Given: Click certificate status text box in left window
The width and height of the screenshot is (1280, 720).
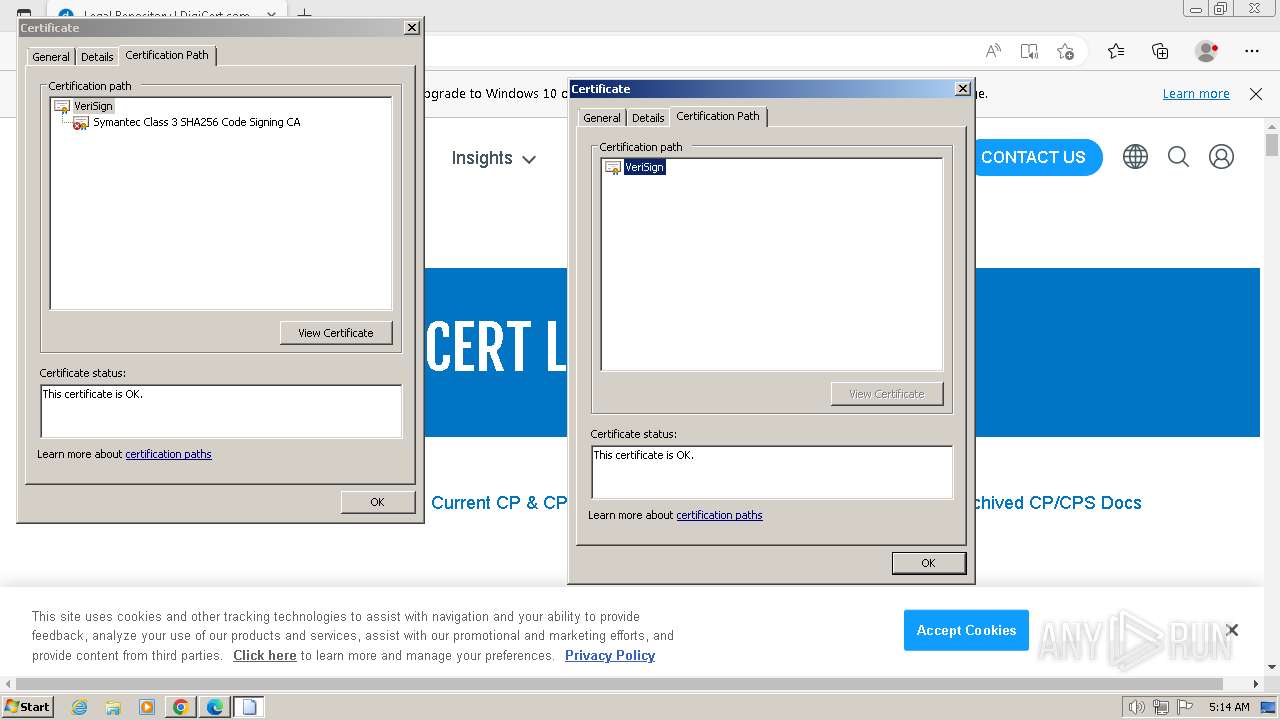Looking at the screenshot, I should pos(221,411).
